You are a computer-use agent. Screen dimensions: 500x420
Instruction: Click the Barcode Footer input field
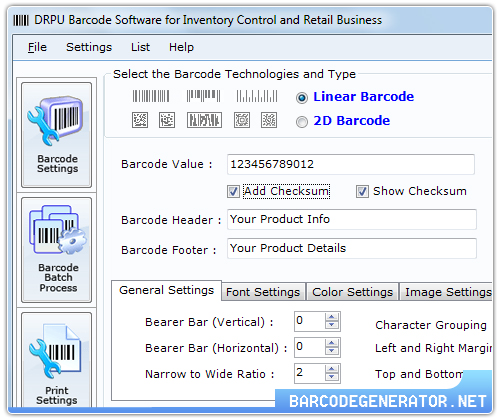[x=352, y=248]
